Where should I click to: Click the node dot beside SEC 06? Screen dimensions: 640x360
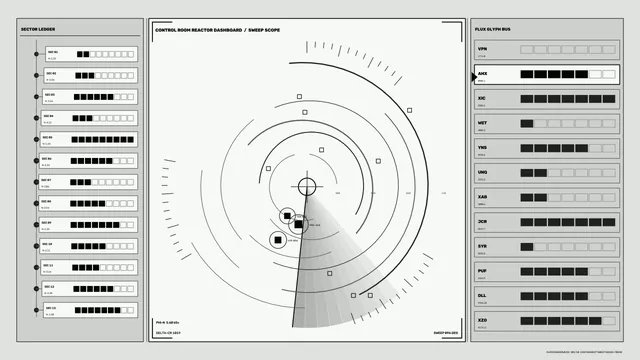(36, 160)
